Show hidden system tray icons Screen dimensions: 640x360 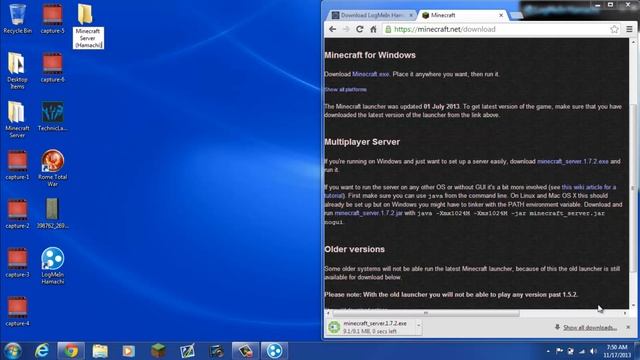tap(548, 351)
